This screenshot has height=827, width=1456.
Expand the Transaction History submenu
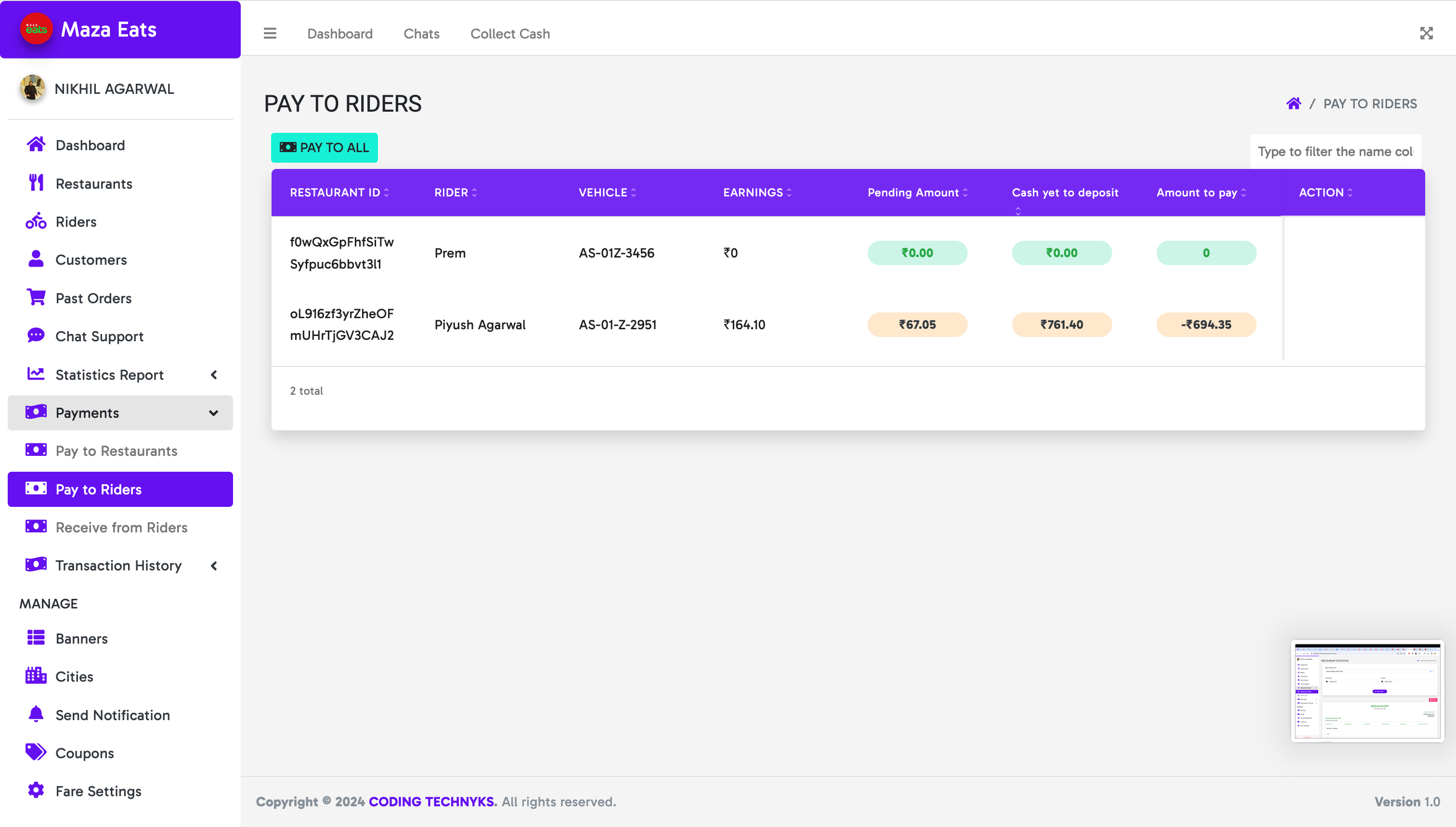pos(214,565)
